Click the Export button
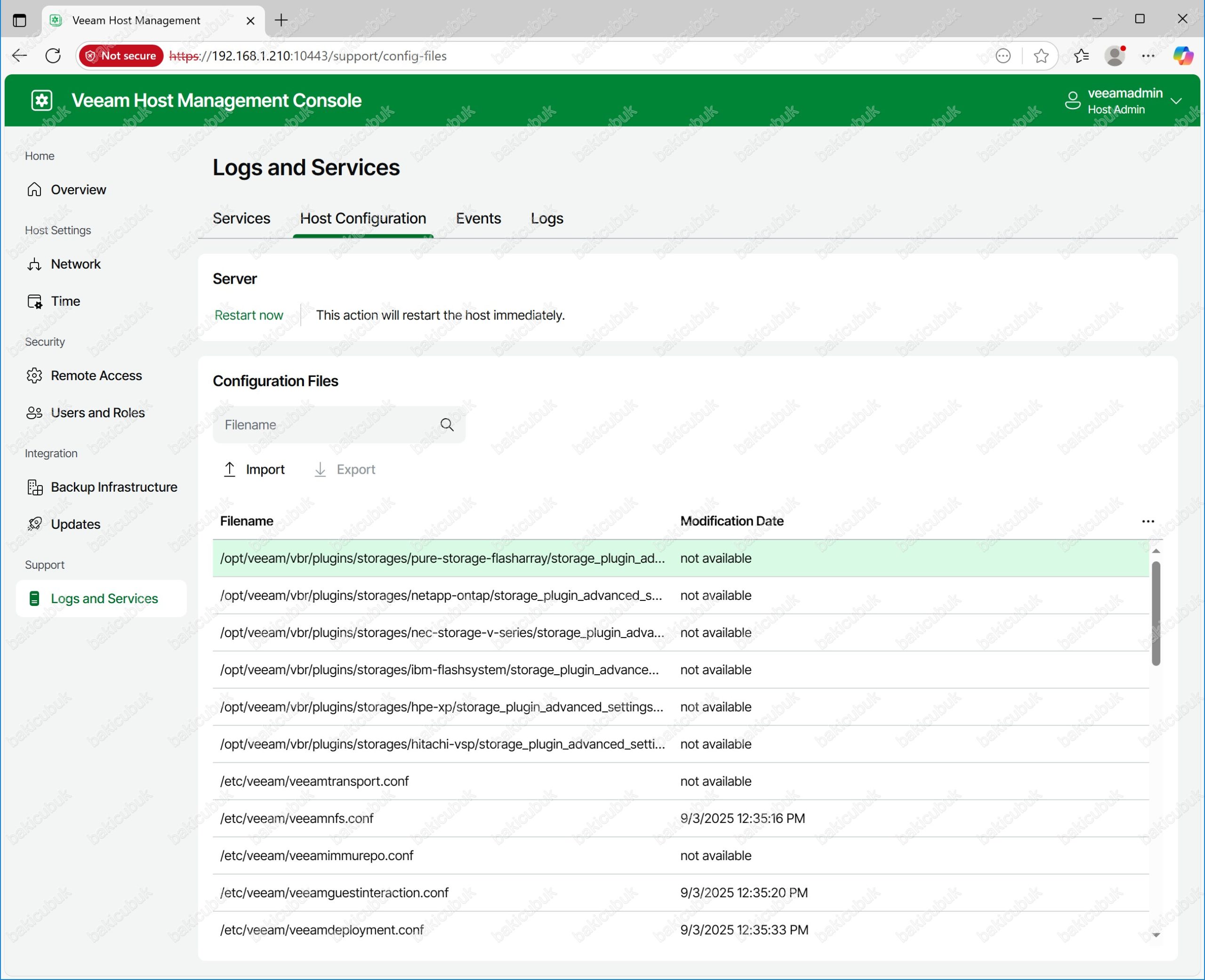Image resolution: width=1205 pixels, height=980 pixels. click(345, 469)
